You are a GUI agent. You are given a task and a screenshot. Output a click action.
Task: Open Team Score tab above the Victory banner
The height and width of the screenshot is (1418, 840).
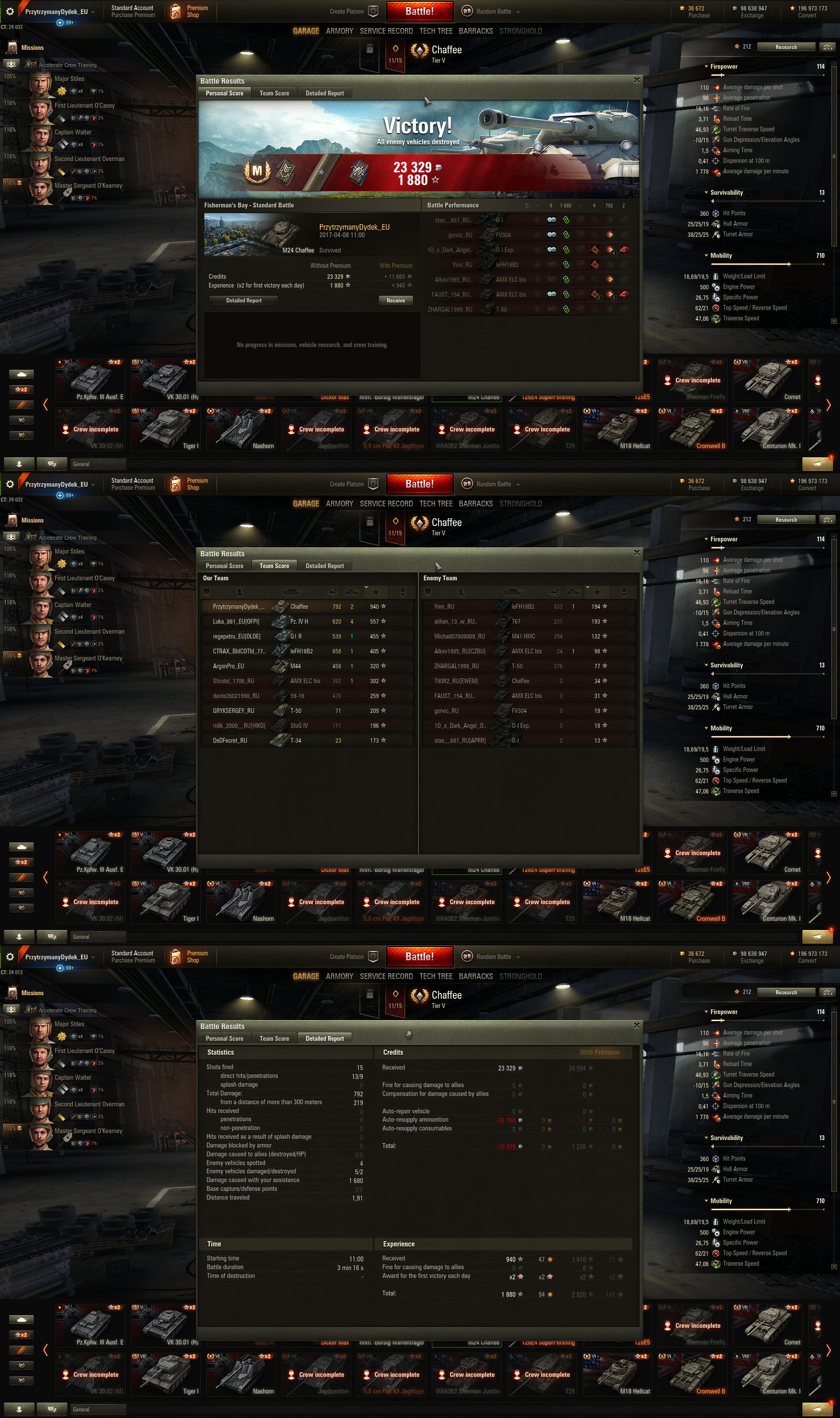pos(274,93)
